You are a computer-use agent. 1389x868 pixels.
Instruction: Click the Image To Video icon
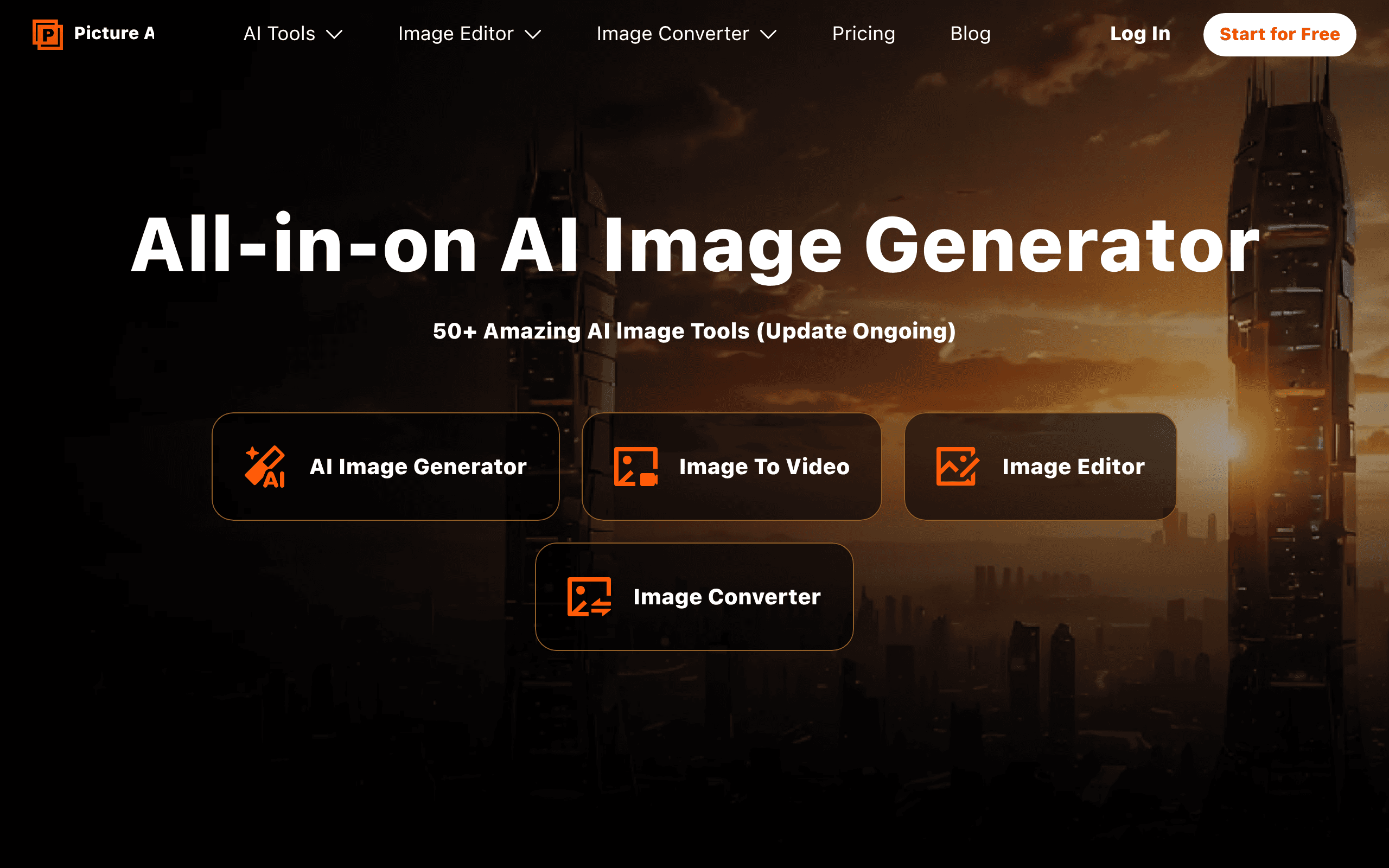(x=635, y=467)
